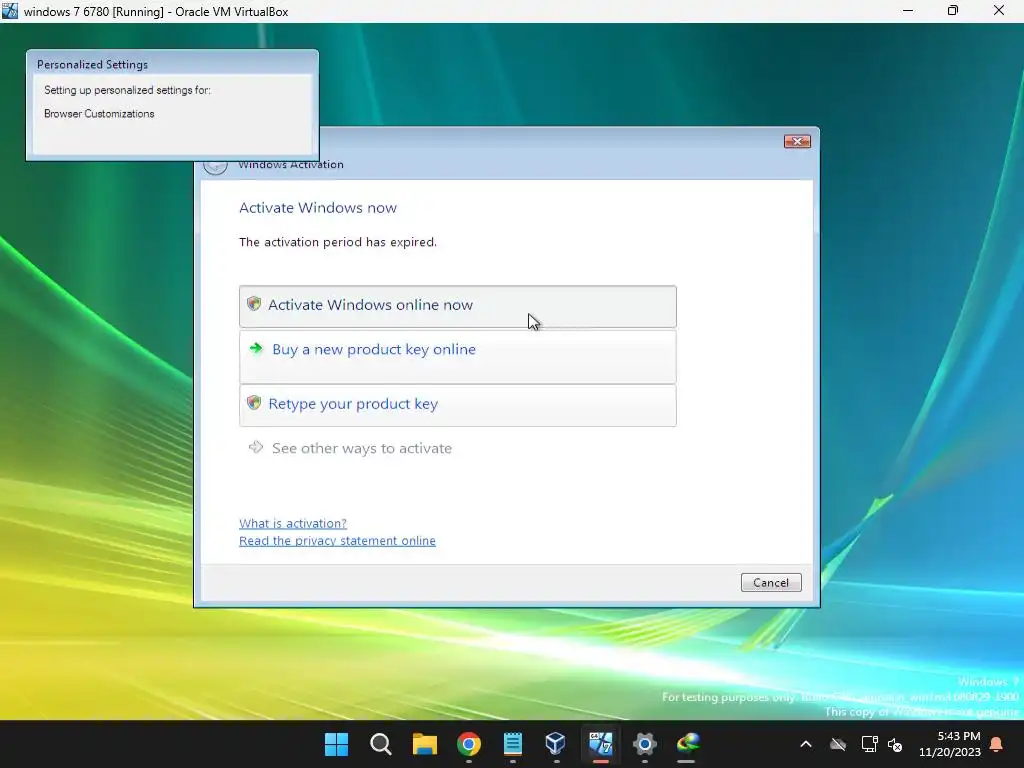Click the Personalized Settings window title
1024x768 pixels.
point(92,64)
